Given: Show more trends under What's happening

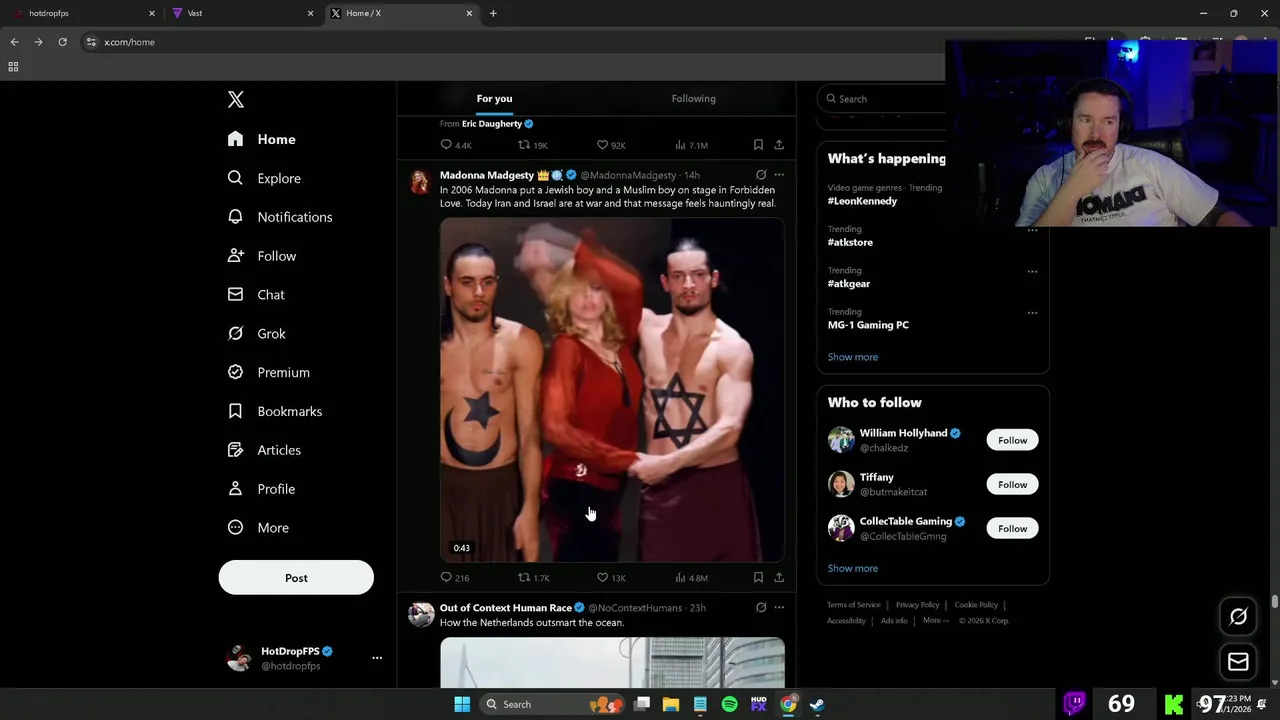Looking at the screenshot, I should (x=853, y=357).
